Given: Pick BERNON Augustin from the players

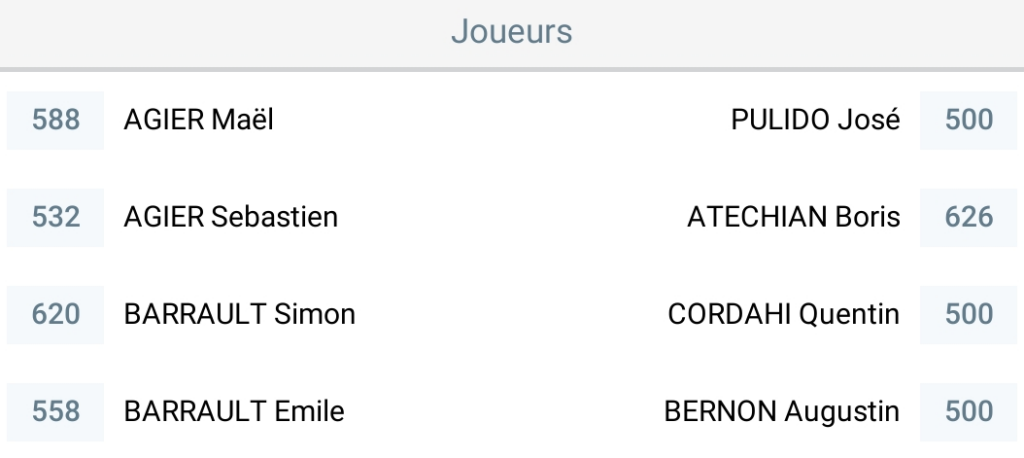Looking at the screenshot, I should (x=781, y=411).
